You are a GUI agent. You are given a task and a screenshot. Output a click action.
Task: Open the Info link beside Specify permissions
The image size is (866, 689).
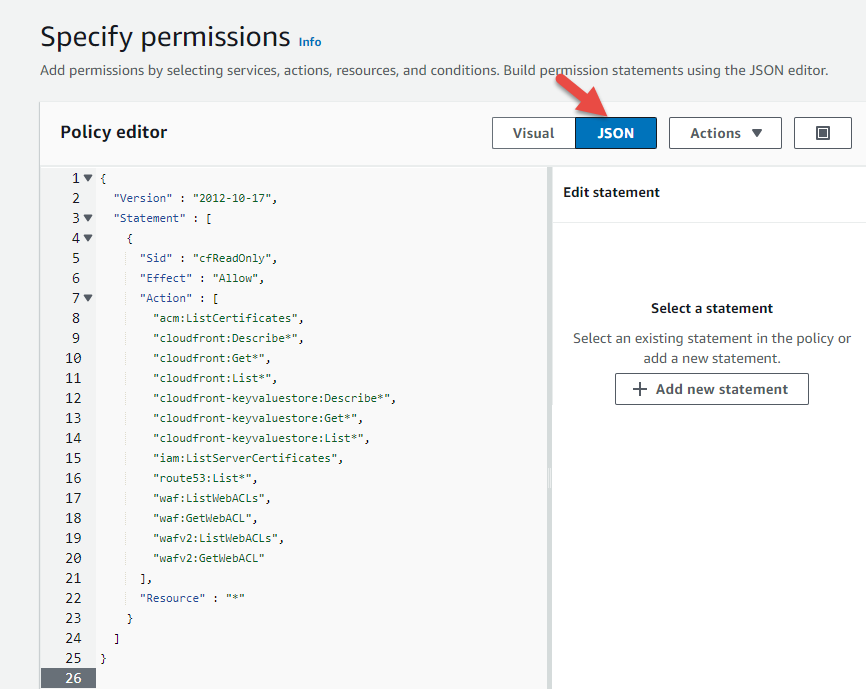(310, 42)
